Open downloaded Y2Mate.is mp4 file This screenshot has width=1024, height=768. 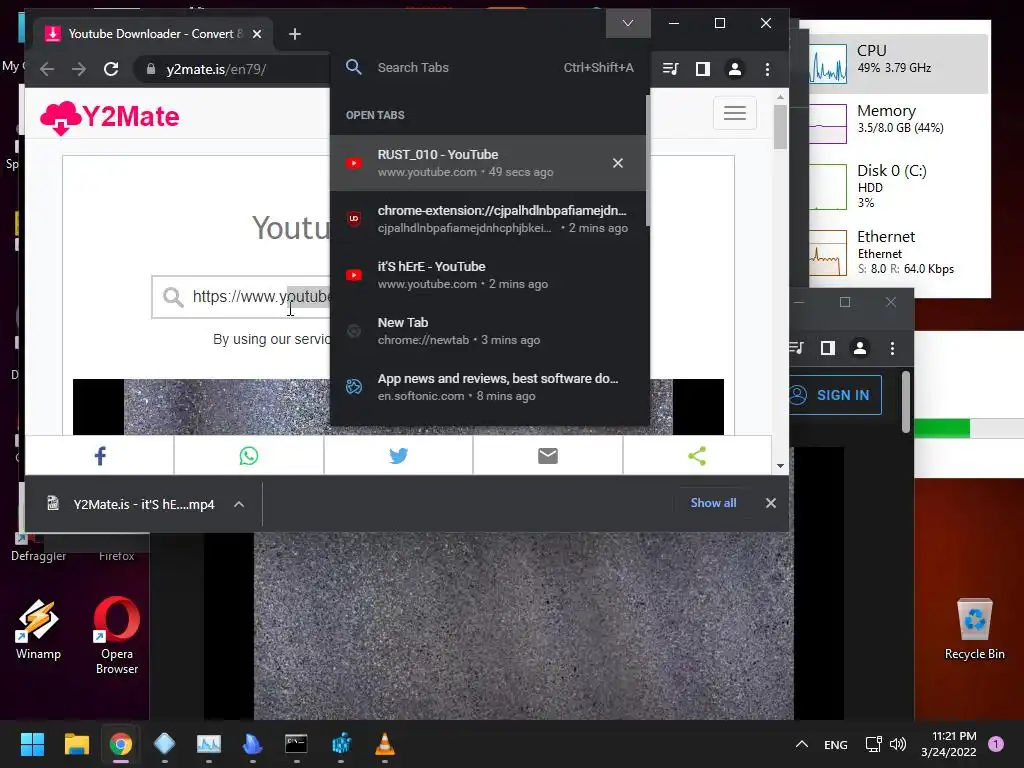point(131,504)
